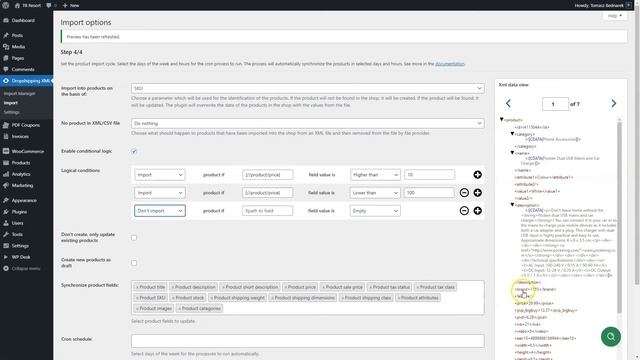
Task: Follow the documentation link
Action: pos(449,64)
